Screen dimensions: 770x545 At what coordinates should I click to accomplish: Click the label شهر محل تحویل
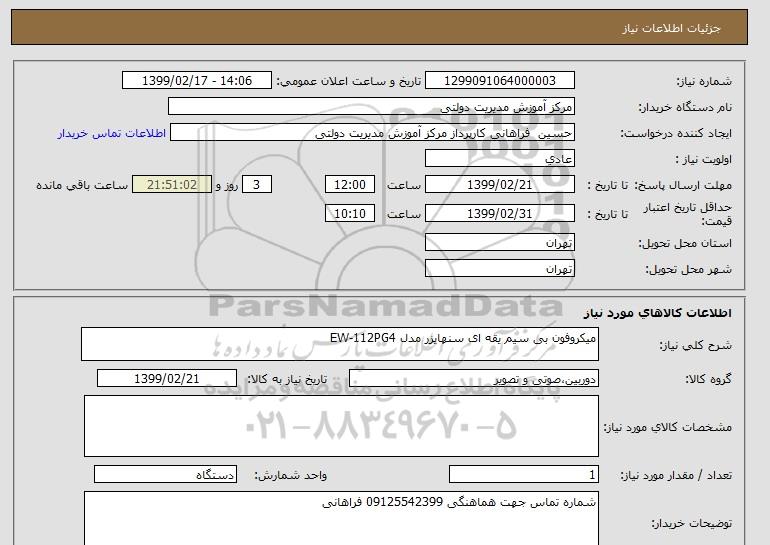pyautogui.click(x=688, y=269)
